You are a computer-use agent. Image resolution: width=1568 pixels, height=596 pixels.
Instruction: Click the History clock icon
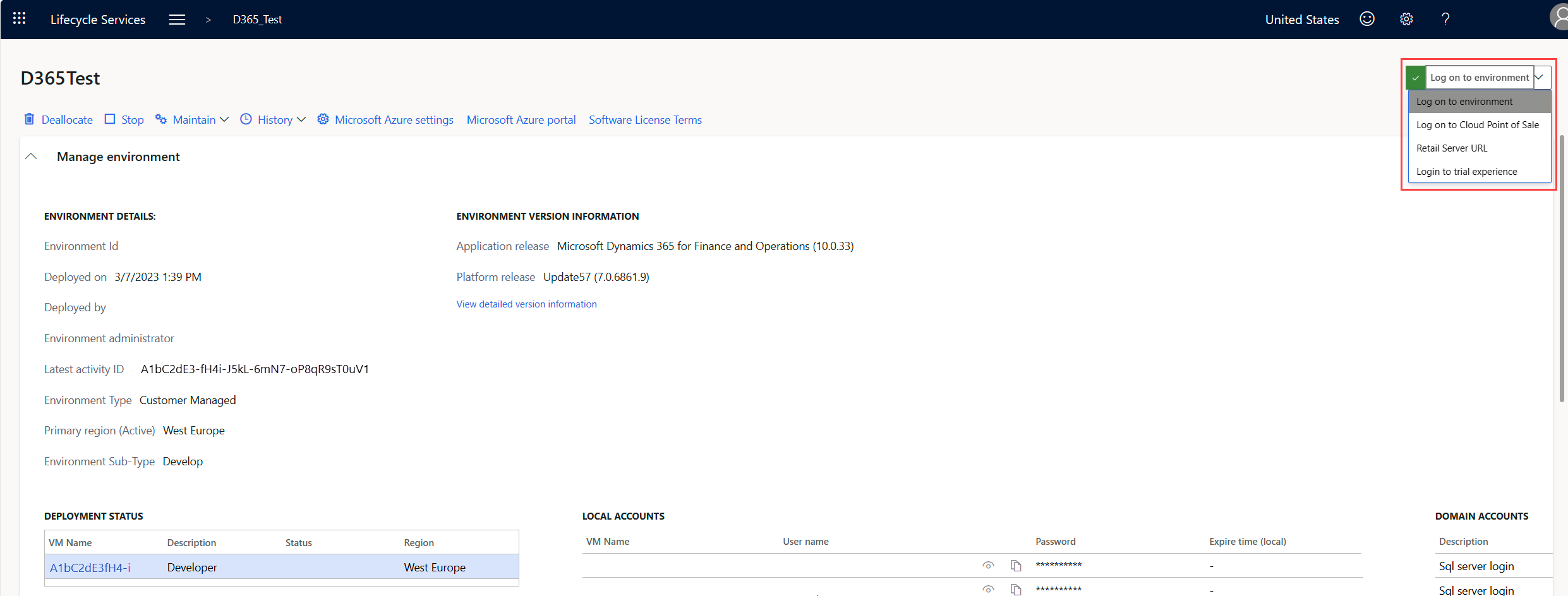point(246,119)
